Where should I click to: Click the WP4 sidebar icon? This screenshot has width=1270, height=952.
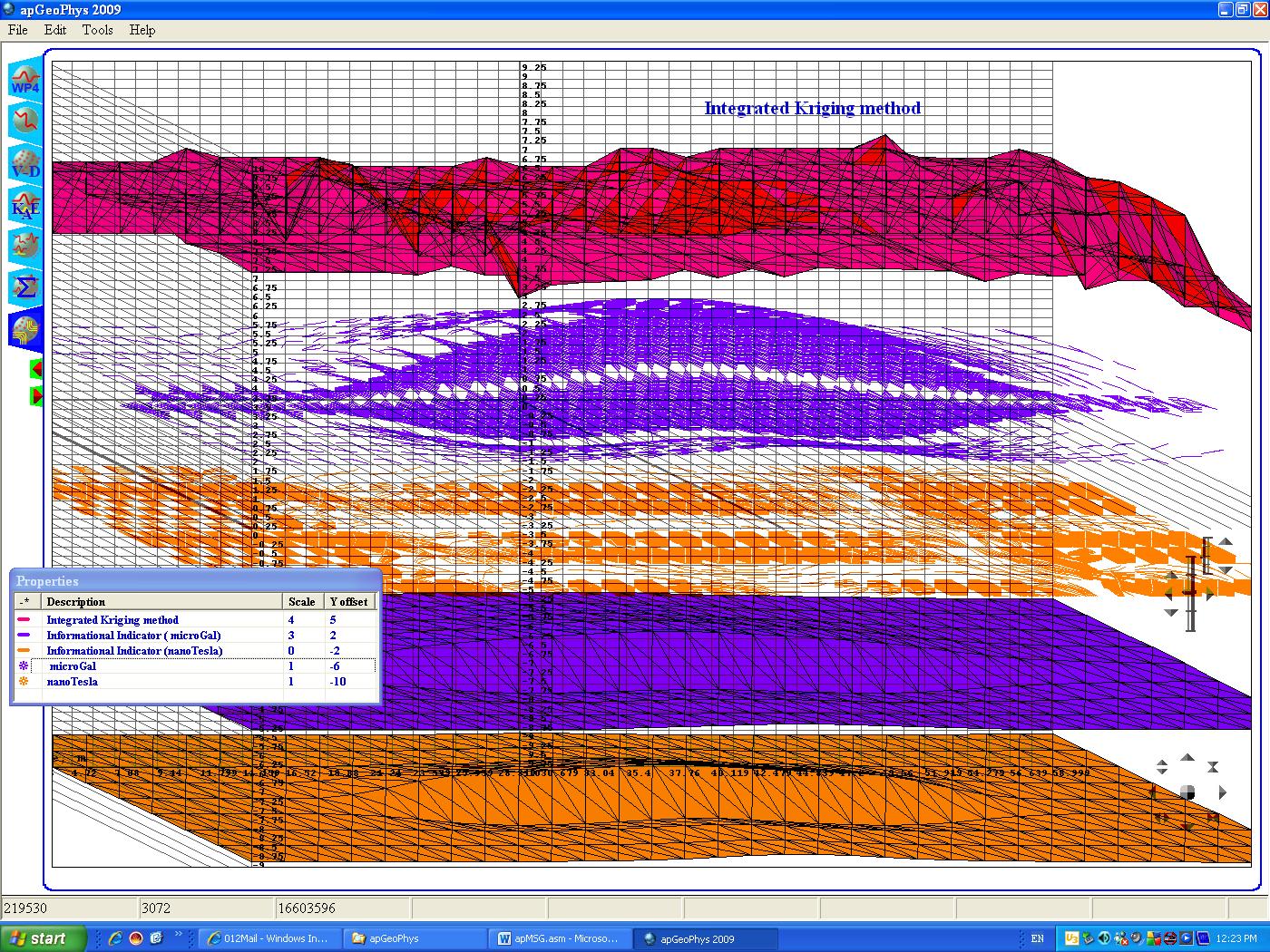click(x=25, y=80)
